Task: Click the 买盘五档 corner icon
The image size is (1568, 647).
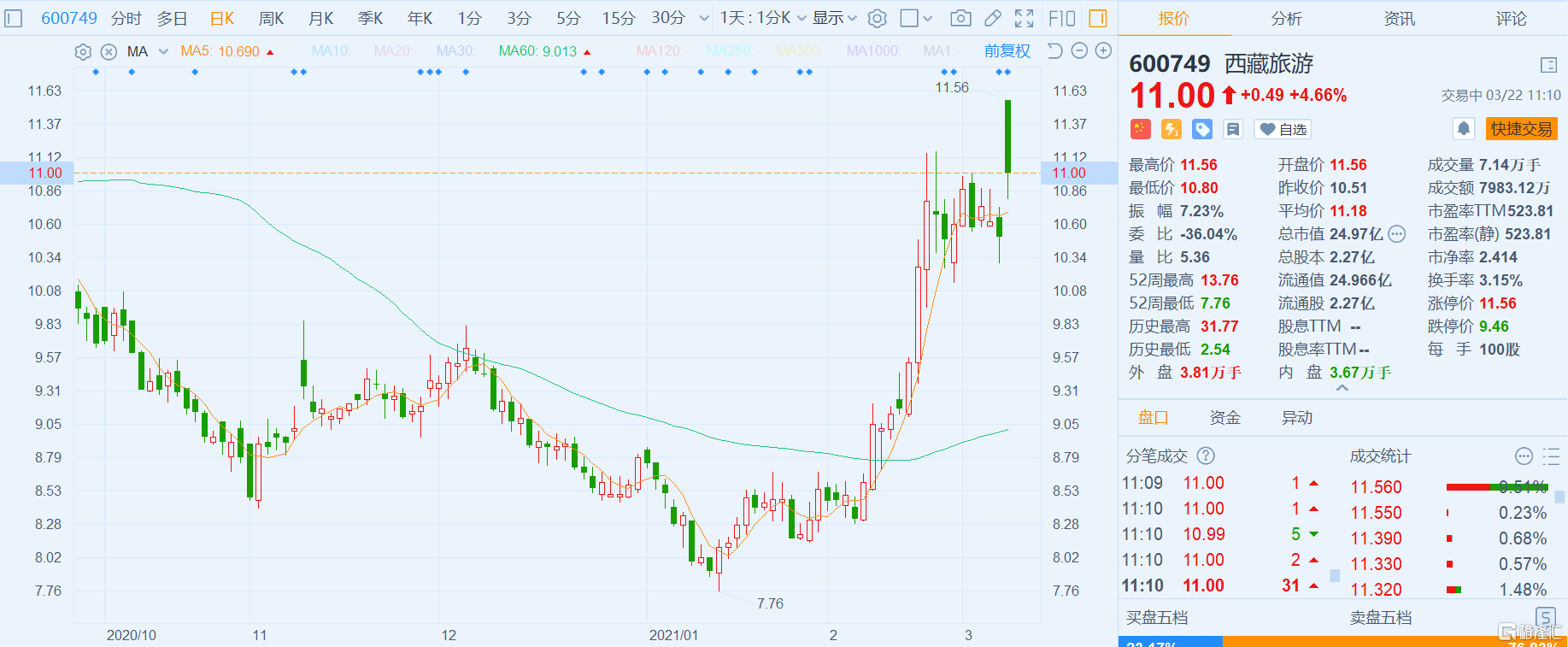Action: click(1545, 617)
